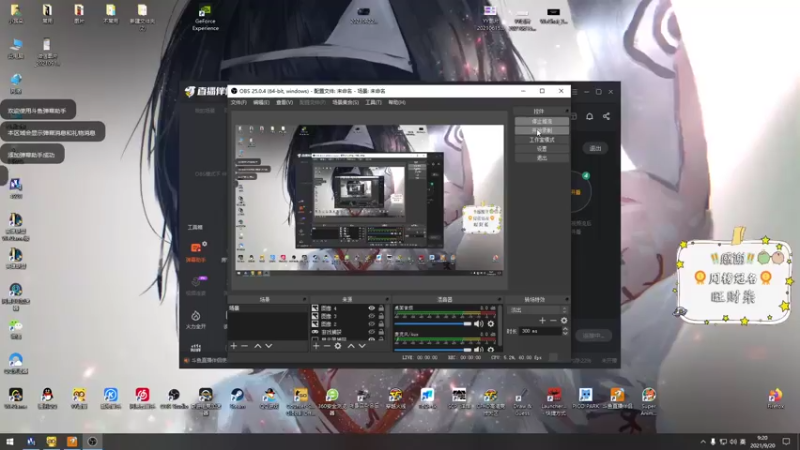Open 帮助(H) menu in OBS
This screenshot has height=450, width=800.
[396, 103]
